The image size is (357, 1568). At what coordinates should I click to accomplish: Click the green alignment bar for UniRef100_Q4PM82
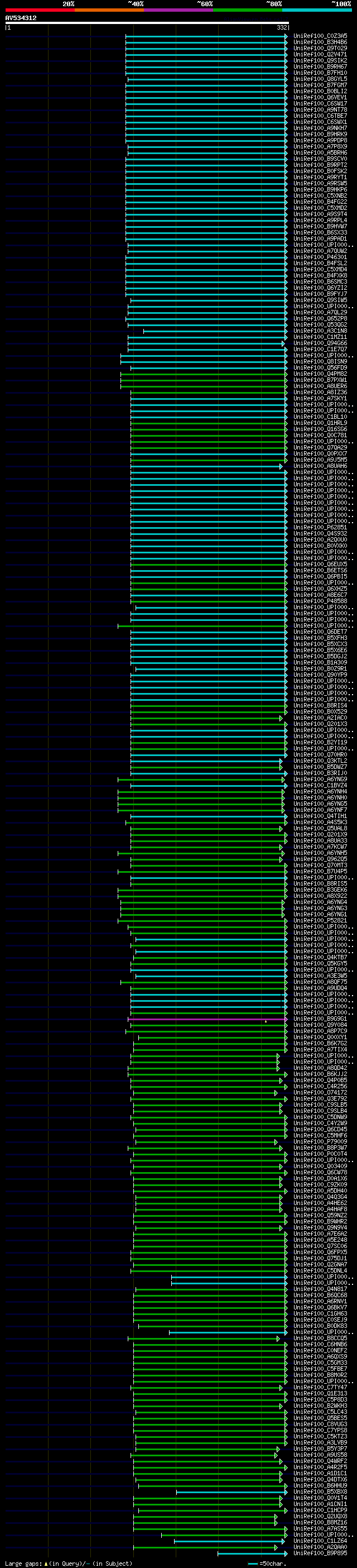(x=204, y=374)
